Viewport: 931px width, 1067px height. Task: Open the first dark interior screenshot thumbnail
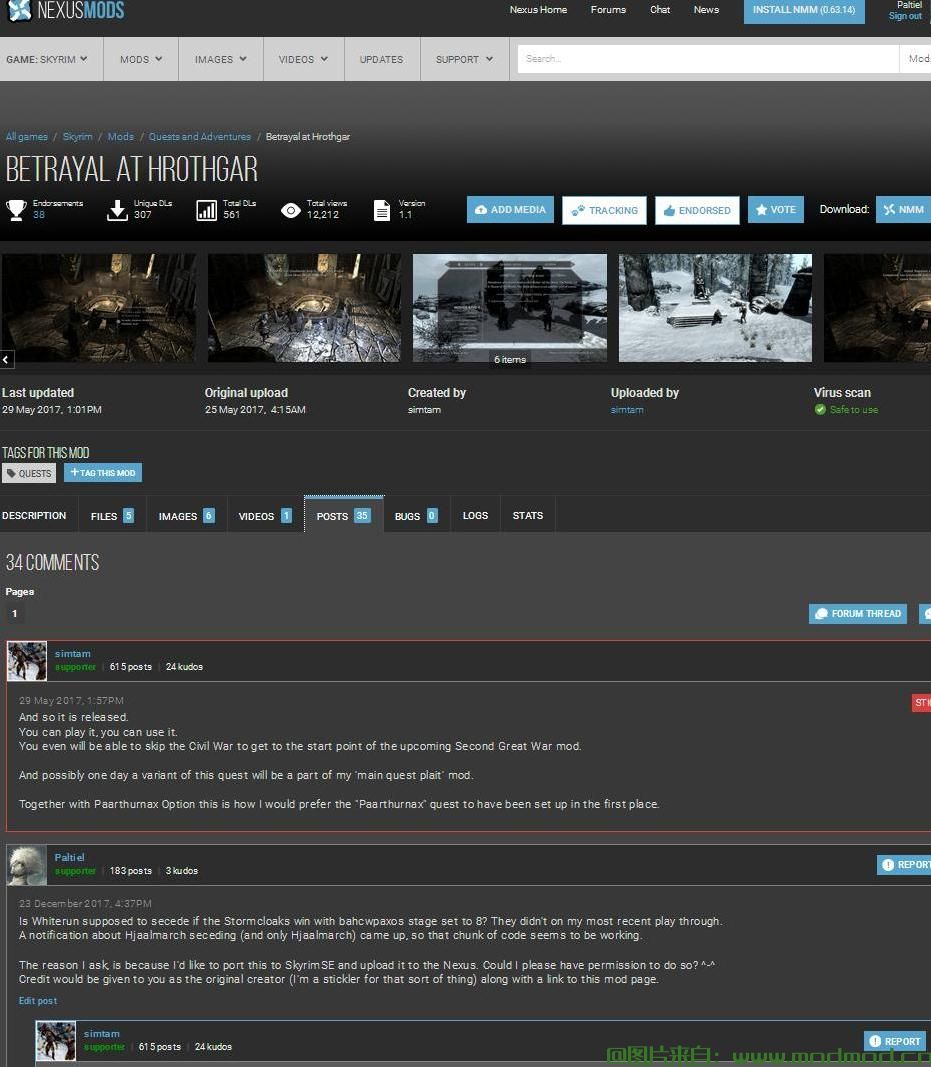point(99,308)
